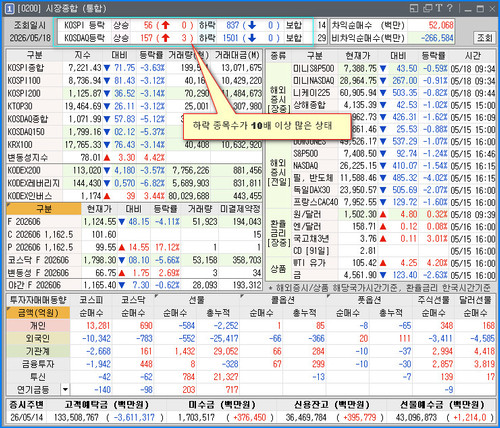Open the 연기금등 investor dropdown arrow
This screenshot has width=500, height=428.
65,389
